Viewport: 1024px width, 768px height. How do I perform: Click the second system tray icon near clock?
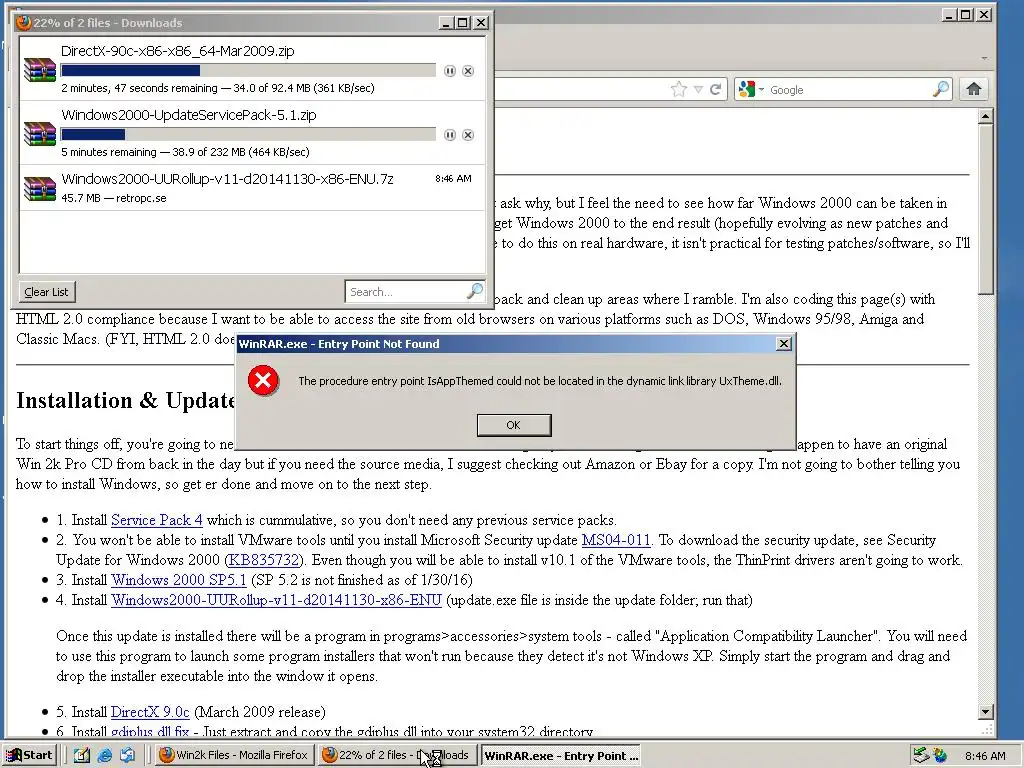[940, 755]
